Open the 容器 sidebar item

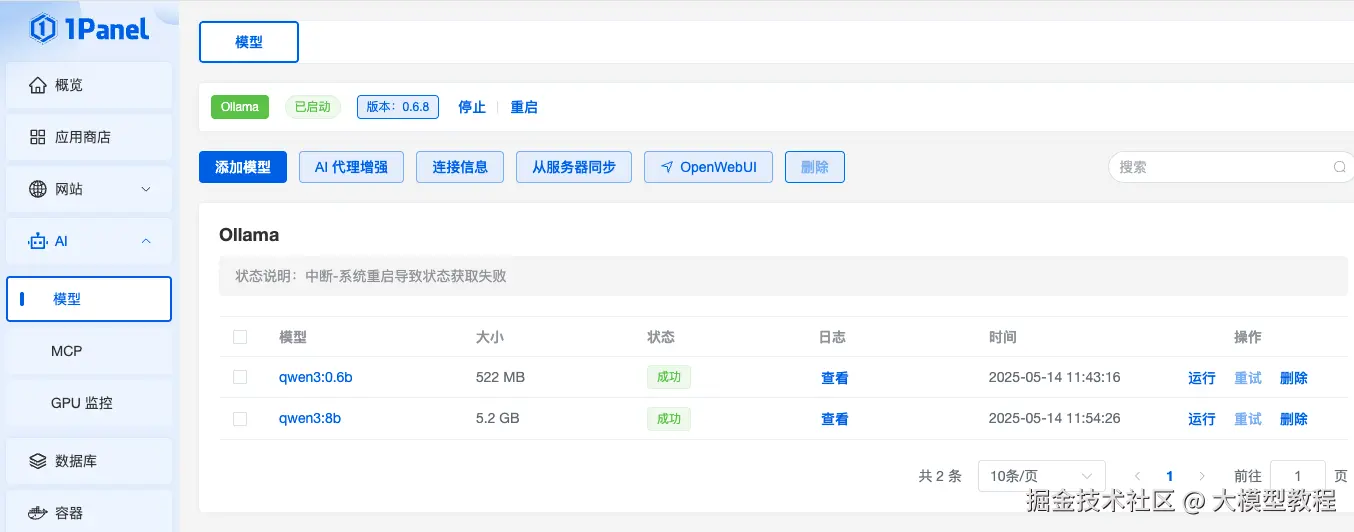click(89, 511)
